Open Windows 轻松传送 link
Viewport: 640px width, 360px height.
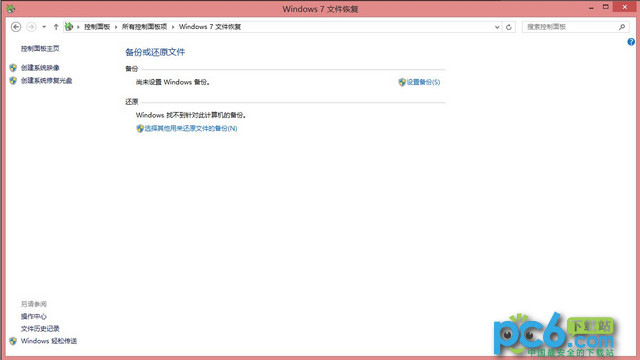pos(49,341)
